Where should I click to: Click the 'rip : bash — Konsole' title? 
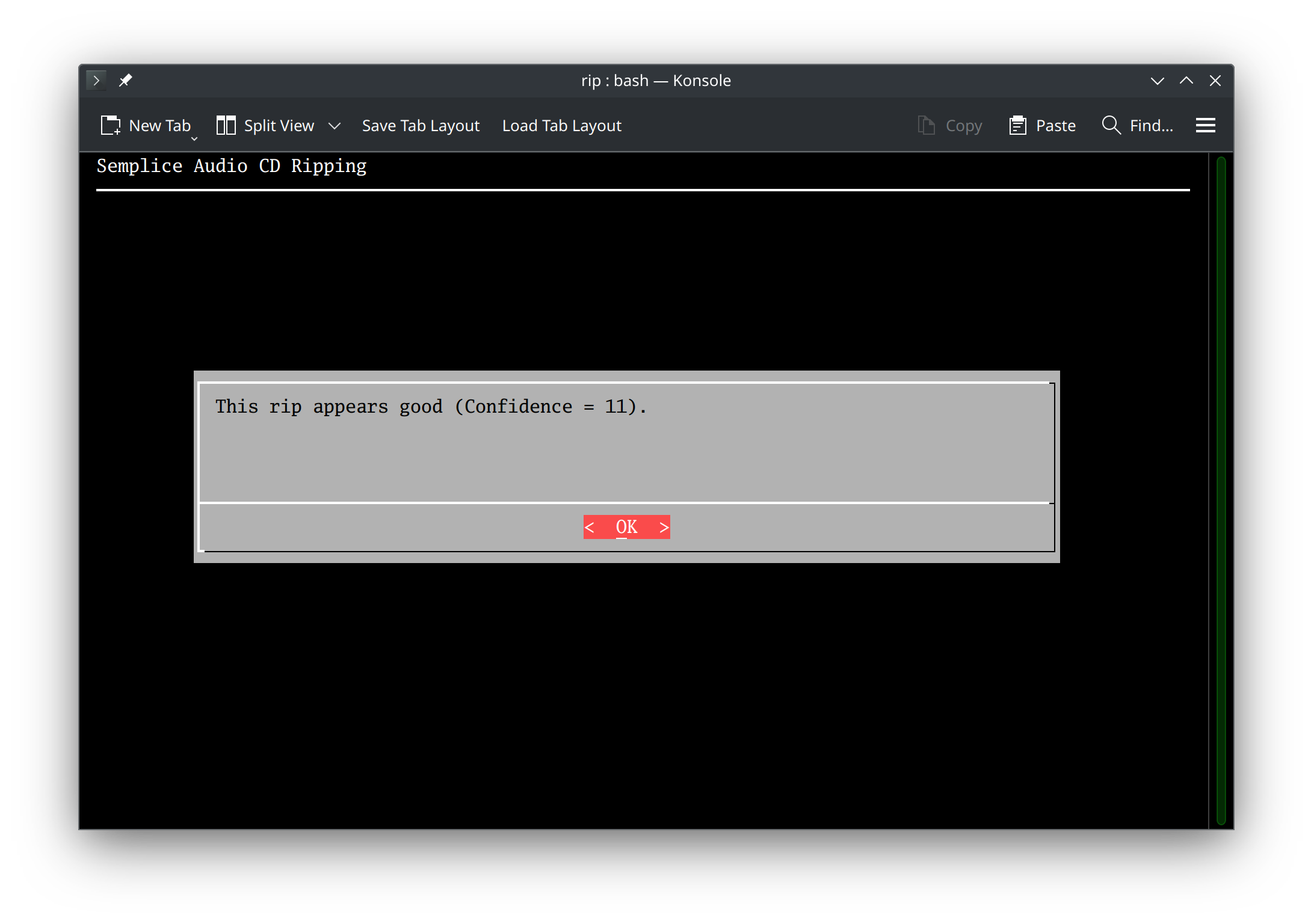click(x=656, y=80)
